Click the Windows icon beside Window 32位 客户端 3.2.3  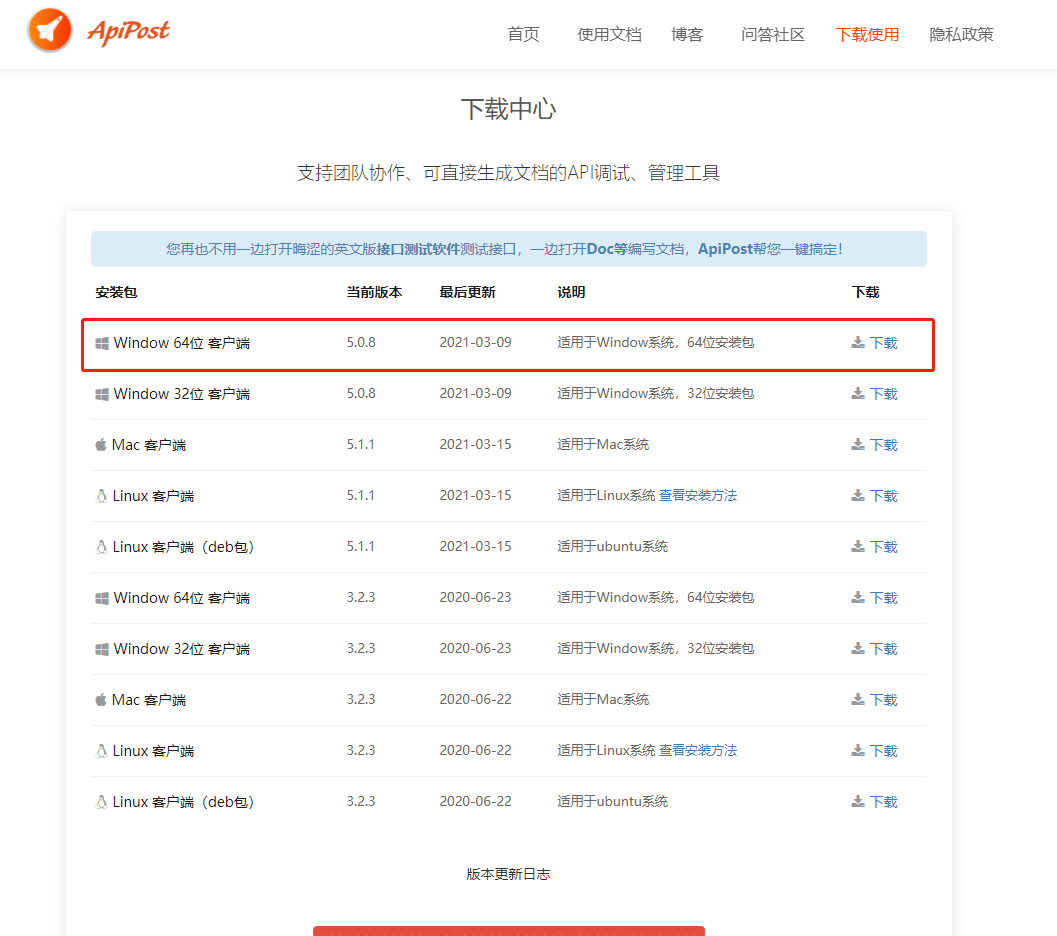(100, 648)
